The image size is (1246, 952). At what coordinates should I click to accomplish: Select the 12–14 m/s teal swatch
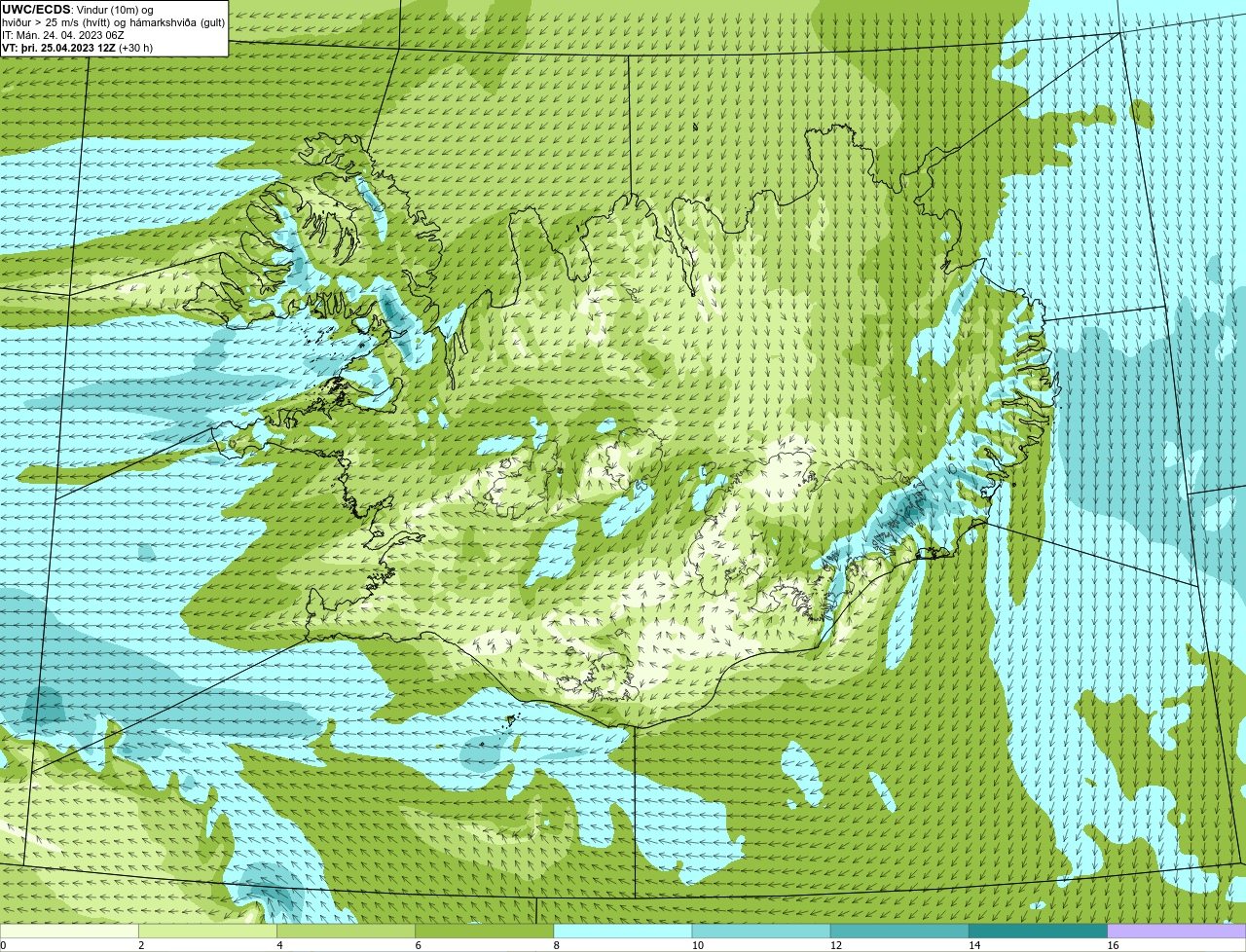(x=899, y=932)
